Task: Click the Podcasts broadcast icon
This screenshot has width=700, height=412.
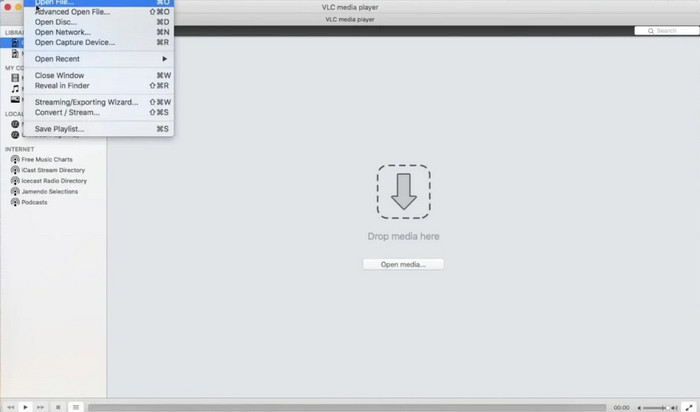Action: [x=15, y=202]
